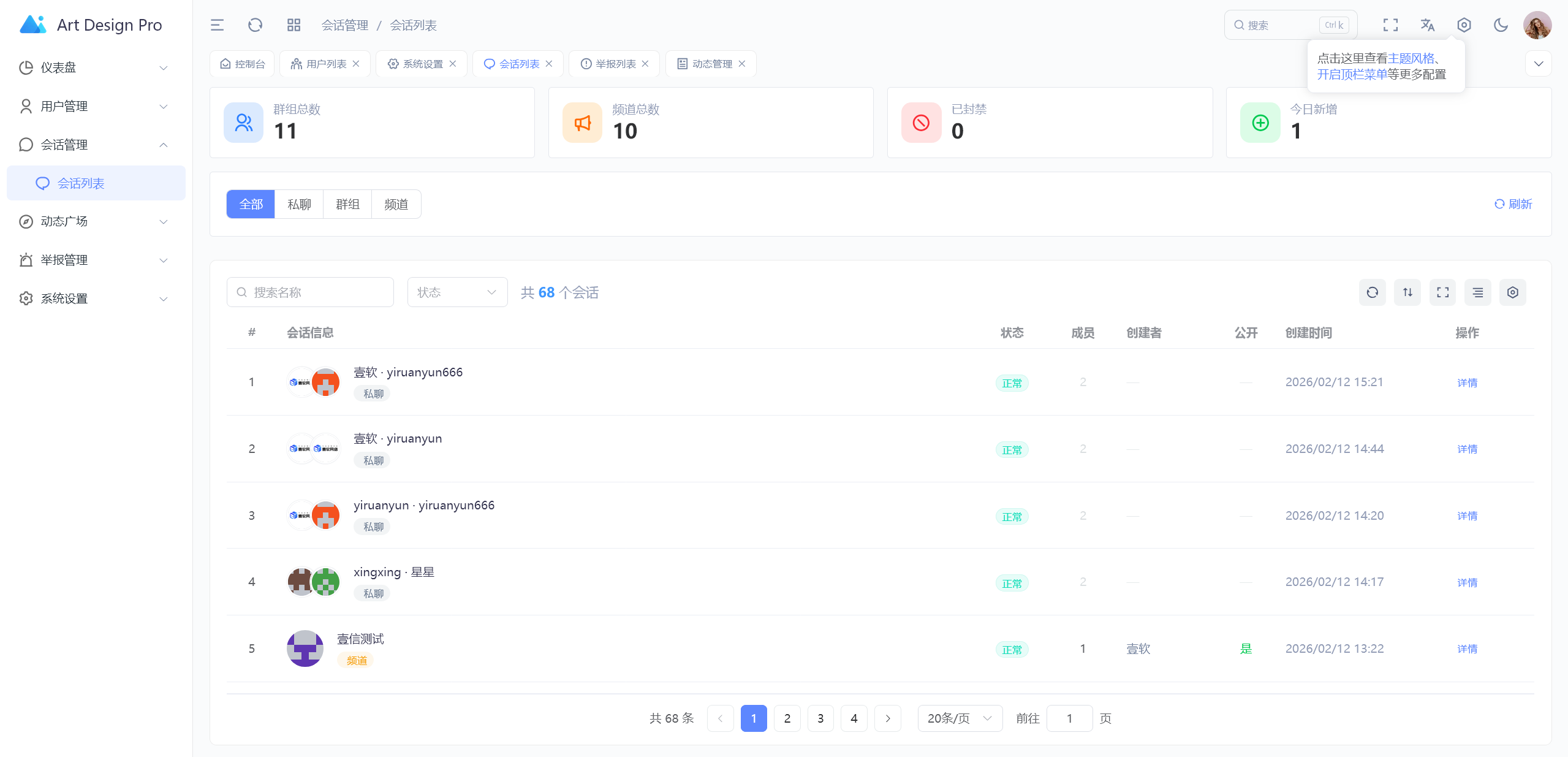Open 详情 for 壹信测试 conversation
The image size is (1568, 757).
coord(1467,649)
